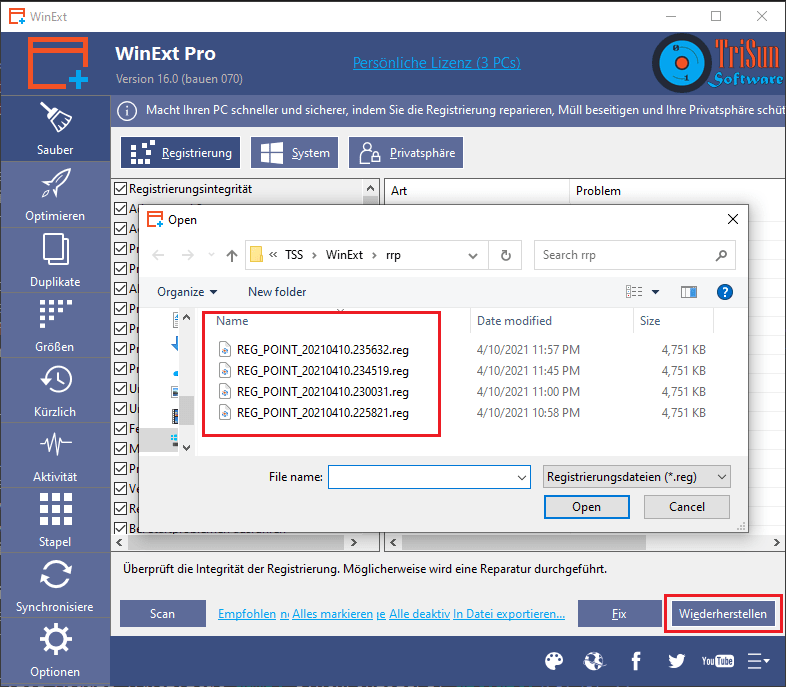Go up one folder level

click(232, 256)
